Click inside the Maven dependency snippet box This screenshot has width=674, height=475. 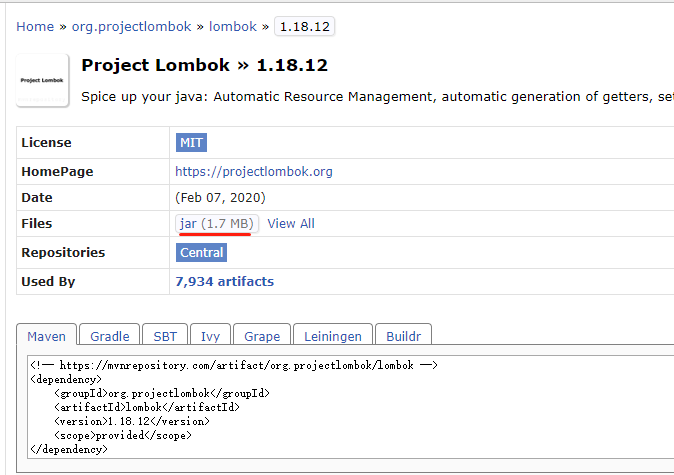[x=350, y=410]
